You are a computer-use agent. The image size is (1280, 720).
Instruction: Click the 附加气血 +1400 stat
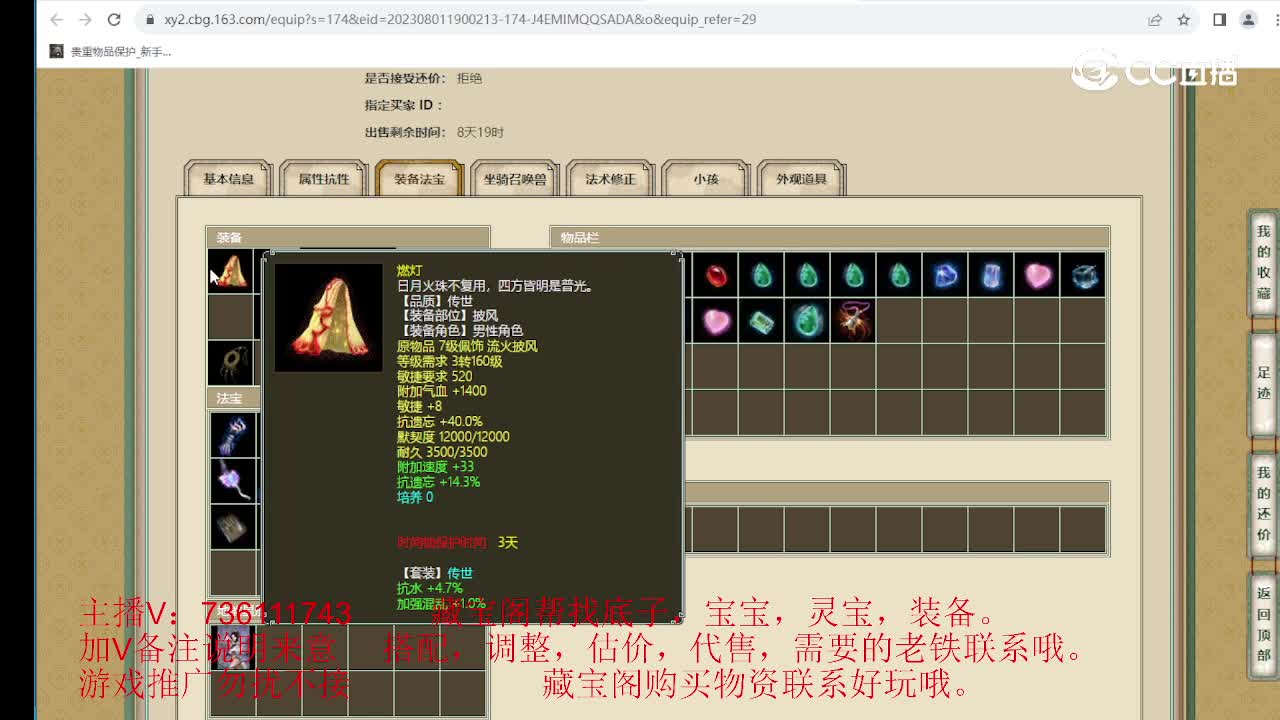[x=441, y=391]
